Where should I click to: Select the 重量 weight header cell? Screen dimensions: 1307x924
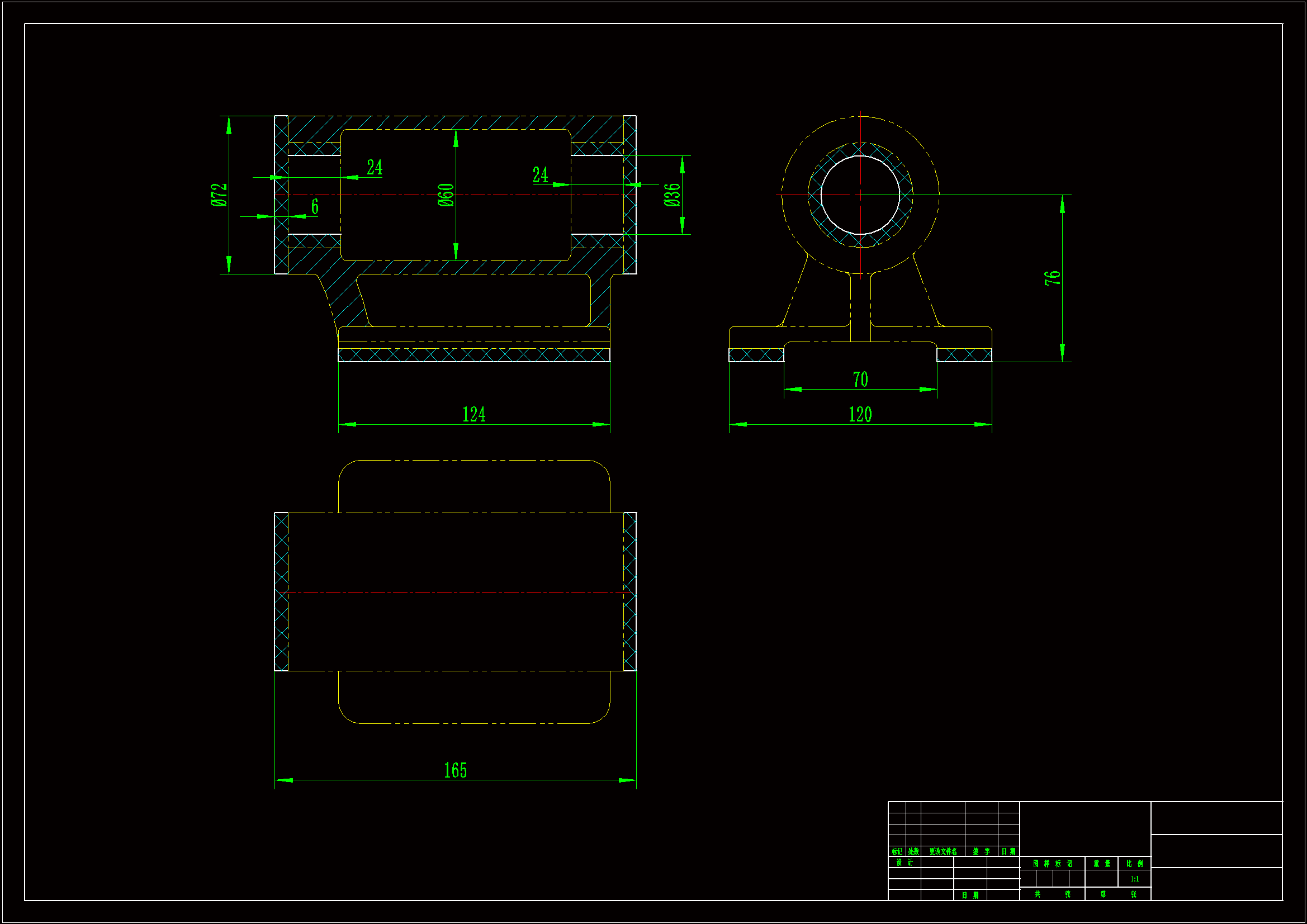(1101, 864)
